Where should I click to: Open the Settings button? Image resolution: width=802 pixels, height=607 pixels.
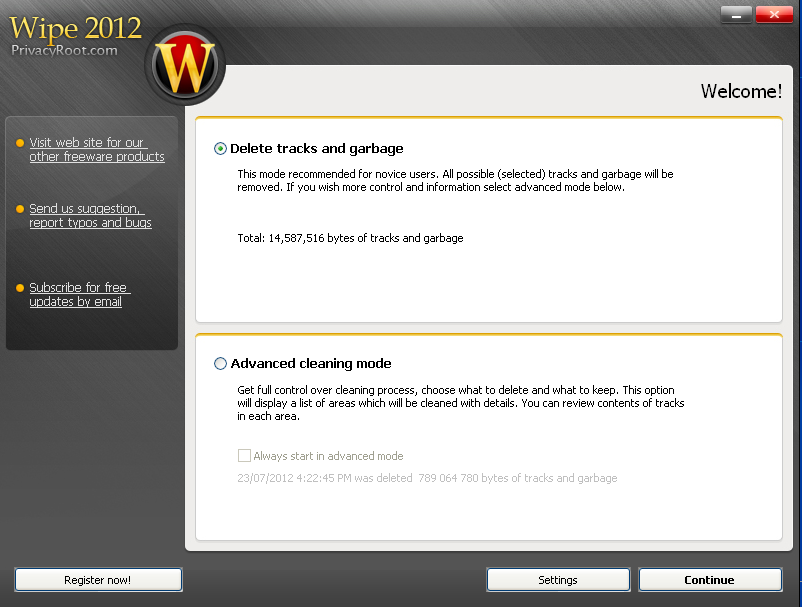click(x=558, y=580)
